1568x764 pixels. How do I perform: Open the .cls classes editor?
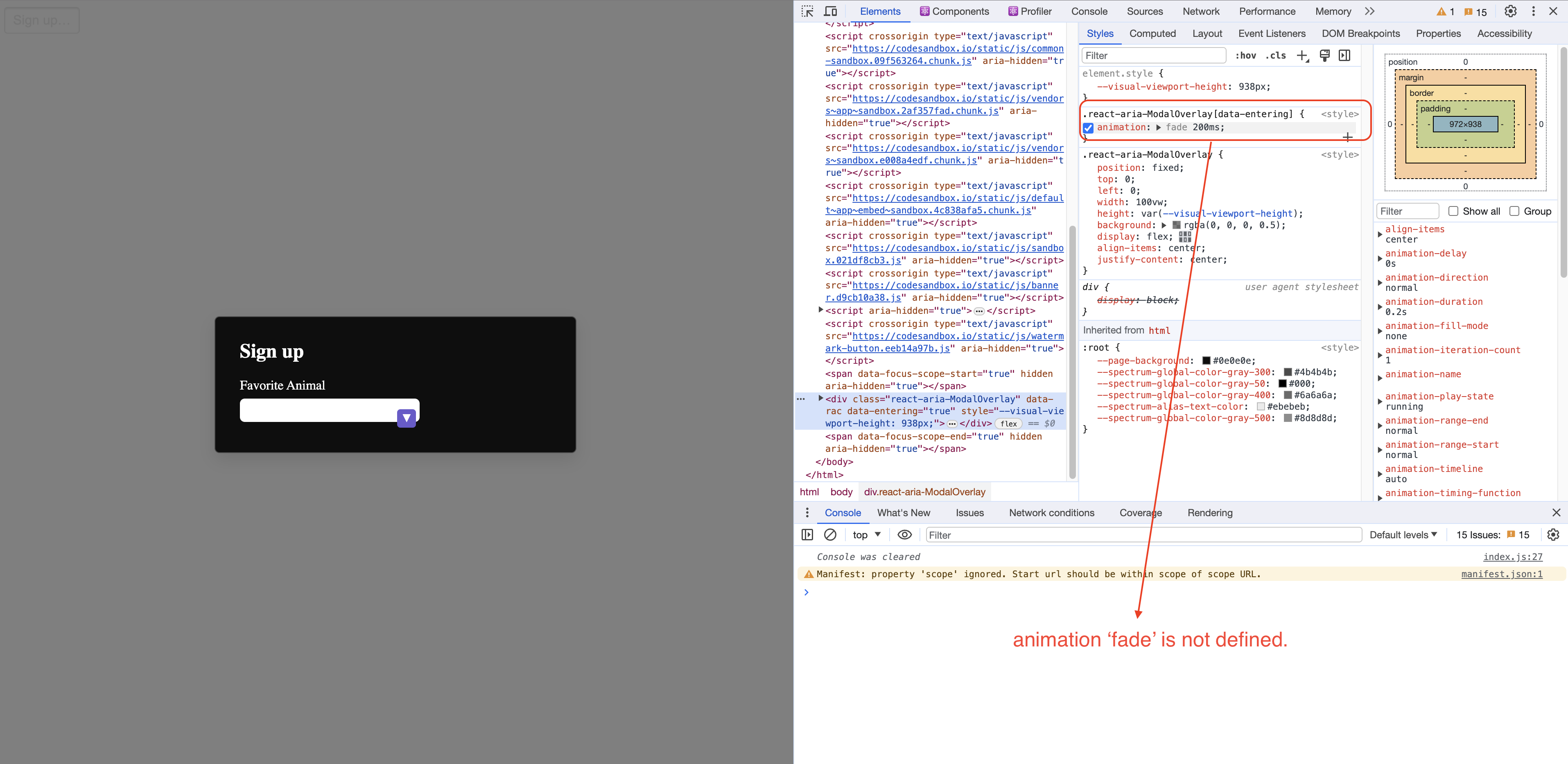point(1275,55)
